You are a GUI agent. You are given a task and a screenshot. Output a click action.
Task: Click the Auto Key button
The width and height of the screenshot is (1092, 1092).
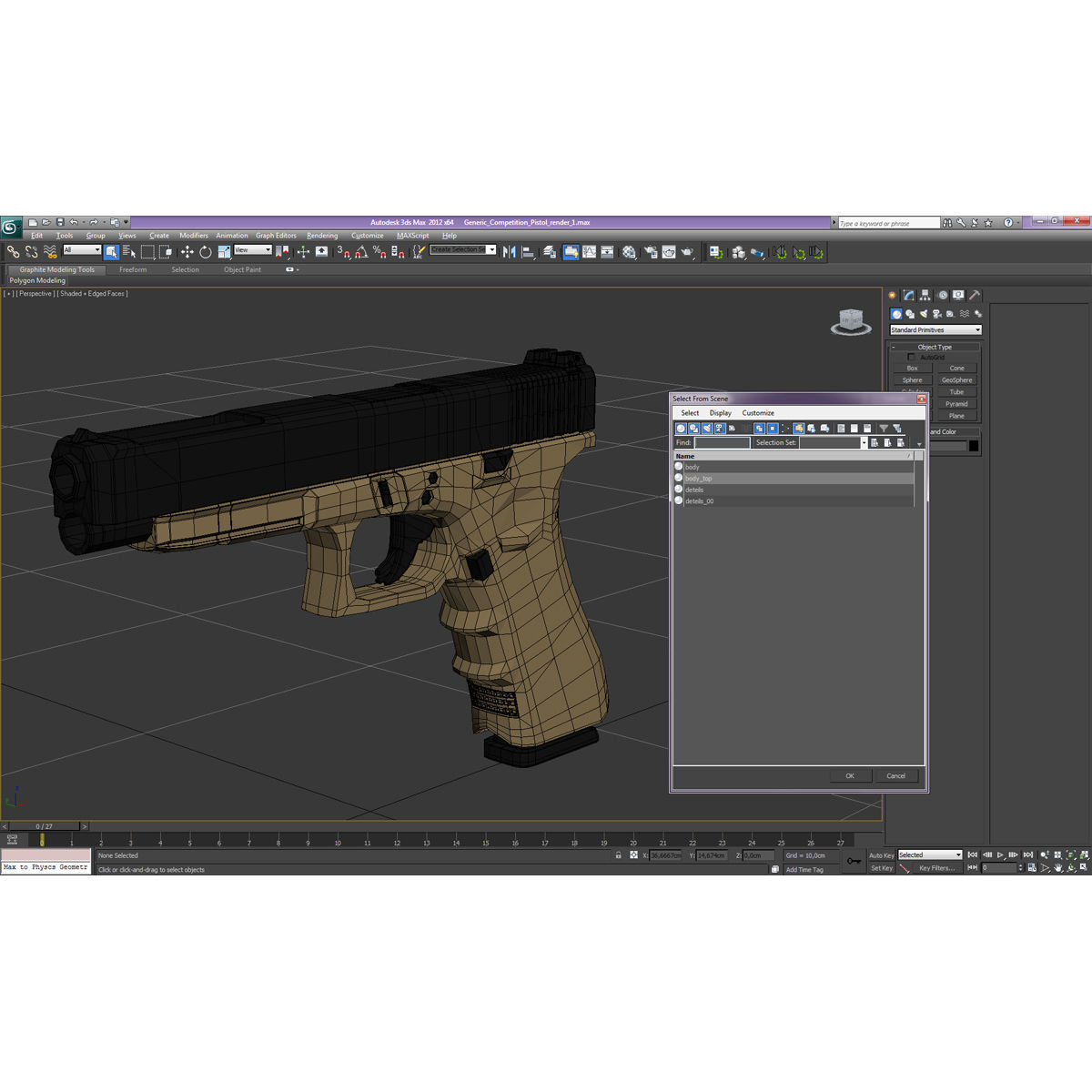pos(881,855)
